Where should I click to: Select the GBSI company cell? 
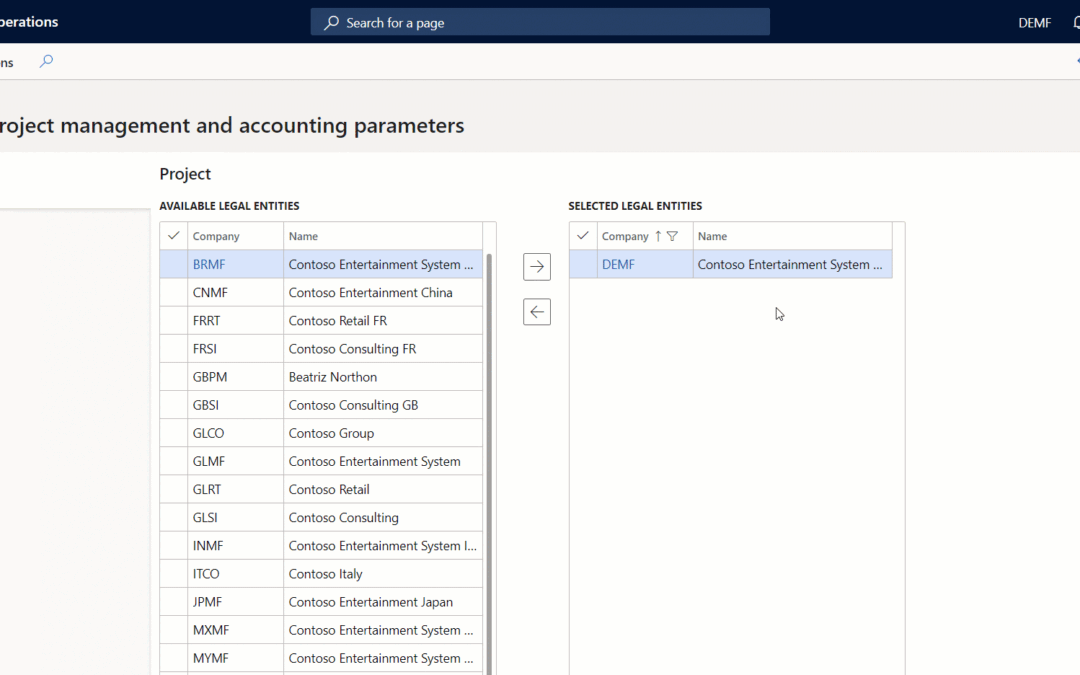pos(235,405)
